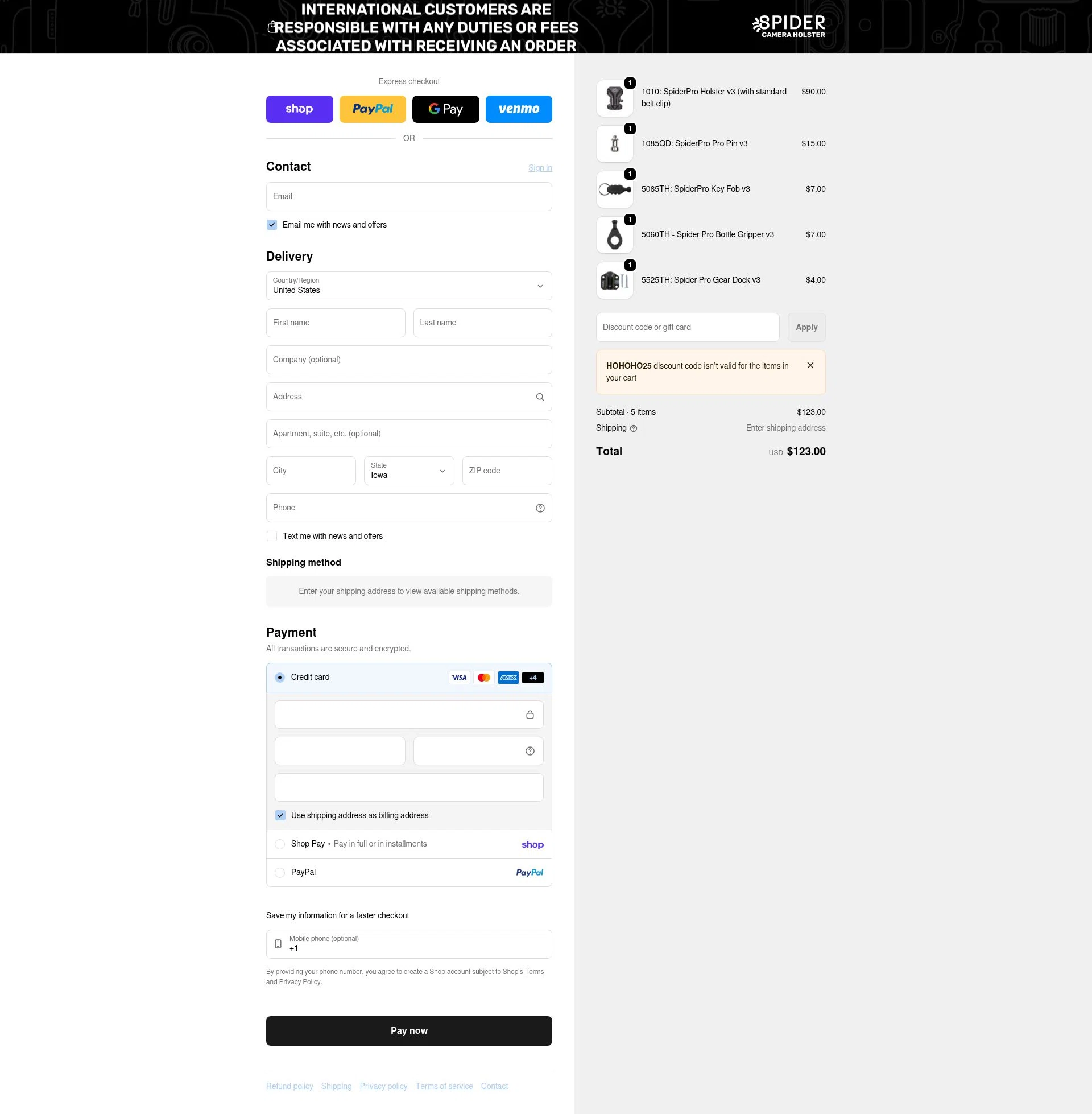Image resolution: width=1092 pixels, height=1114 pixels.
Task: Change State from Iowa using the dropdown
Action: [x=408, y=471]
